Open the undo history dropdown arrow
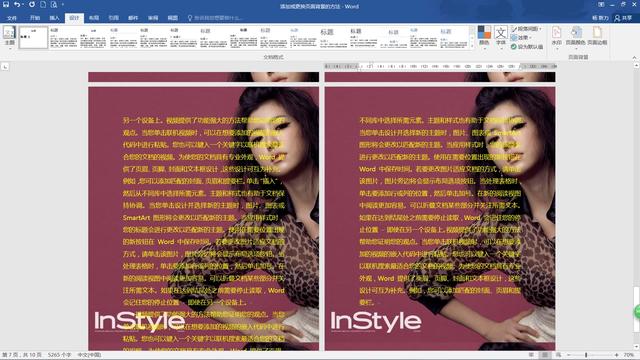This screenshot has width=640, height=360. pos(23,5)
